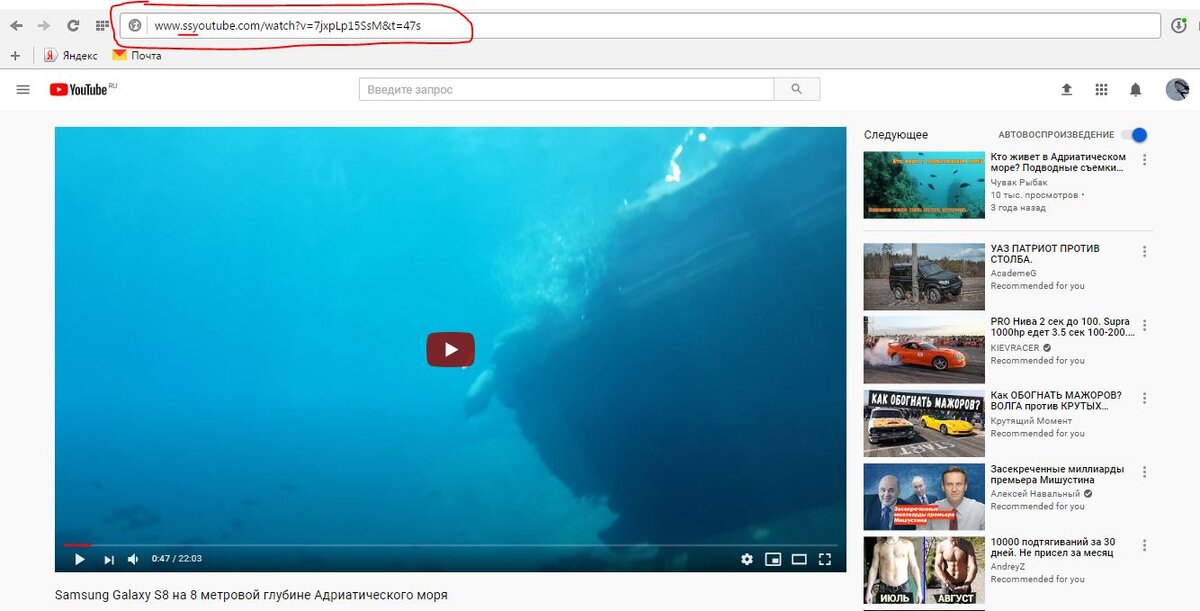Open the browser downloads icon
Screen dimensions: 1200x611
tap(1179, 26)
